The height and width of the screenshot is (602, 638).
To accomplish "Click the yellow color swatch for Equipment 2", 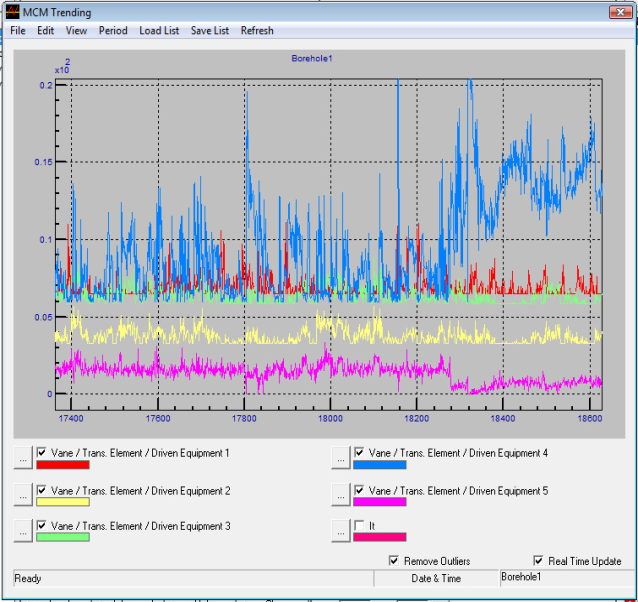I will coord(62,502).
